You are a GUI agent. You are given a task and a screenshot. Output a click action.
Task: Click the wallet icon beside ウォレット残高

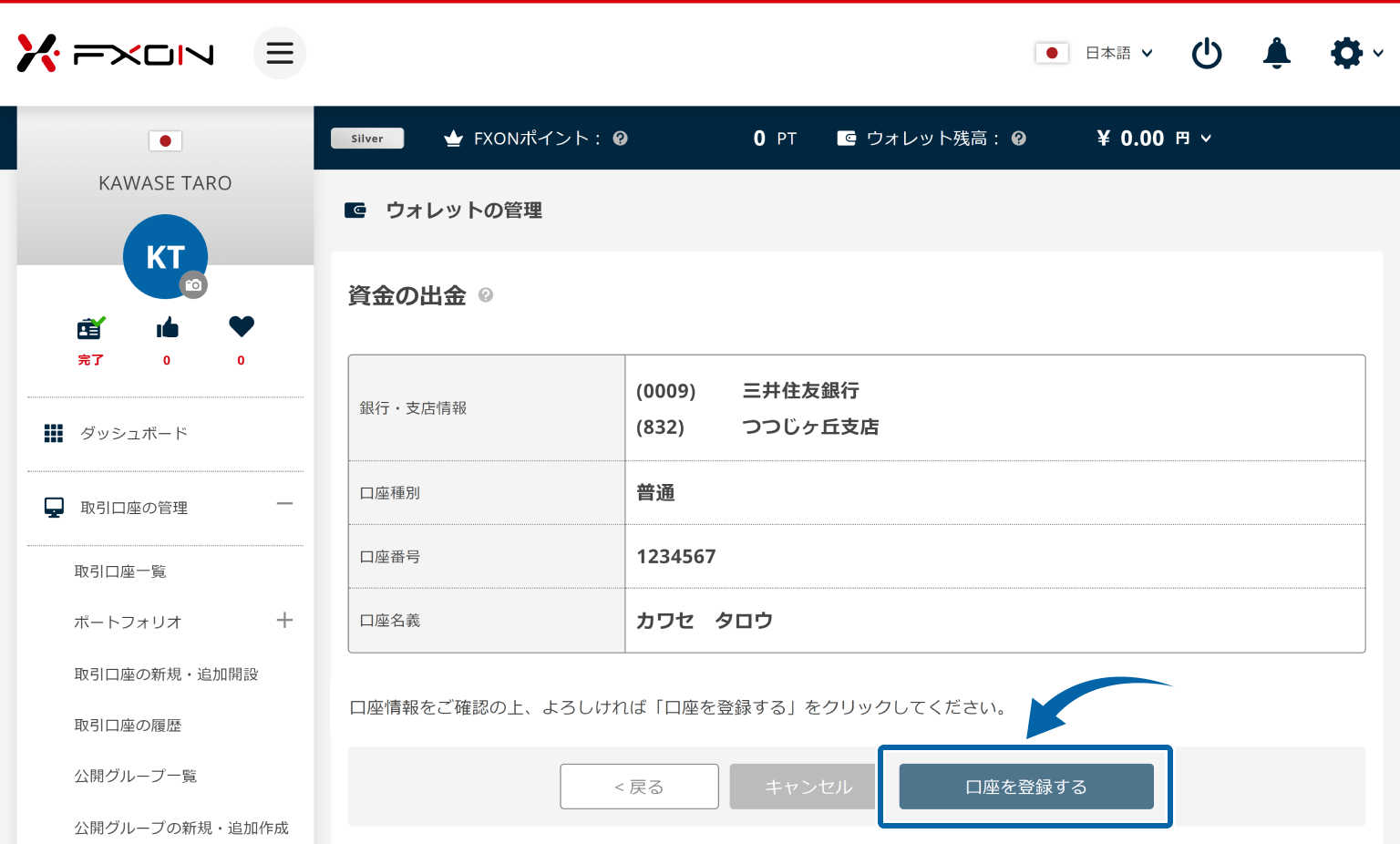click(x=847, y=139)
